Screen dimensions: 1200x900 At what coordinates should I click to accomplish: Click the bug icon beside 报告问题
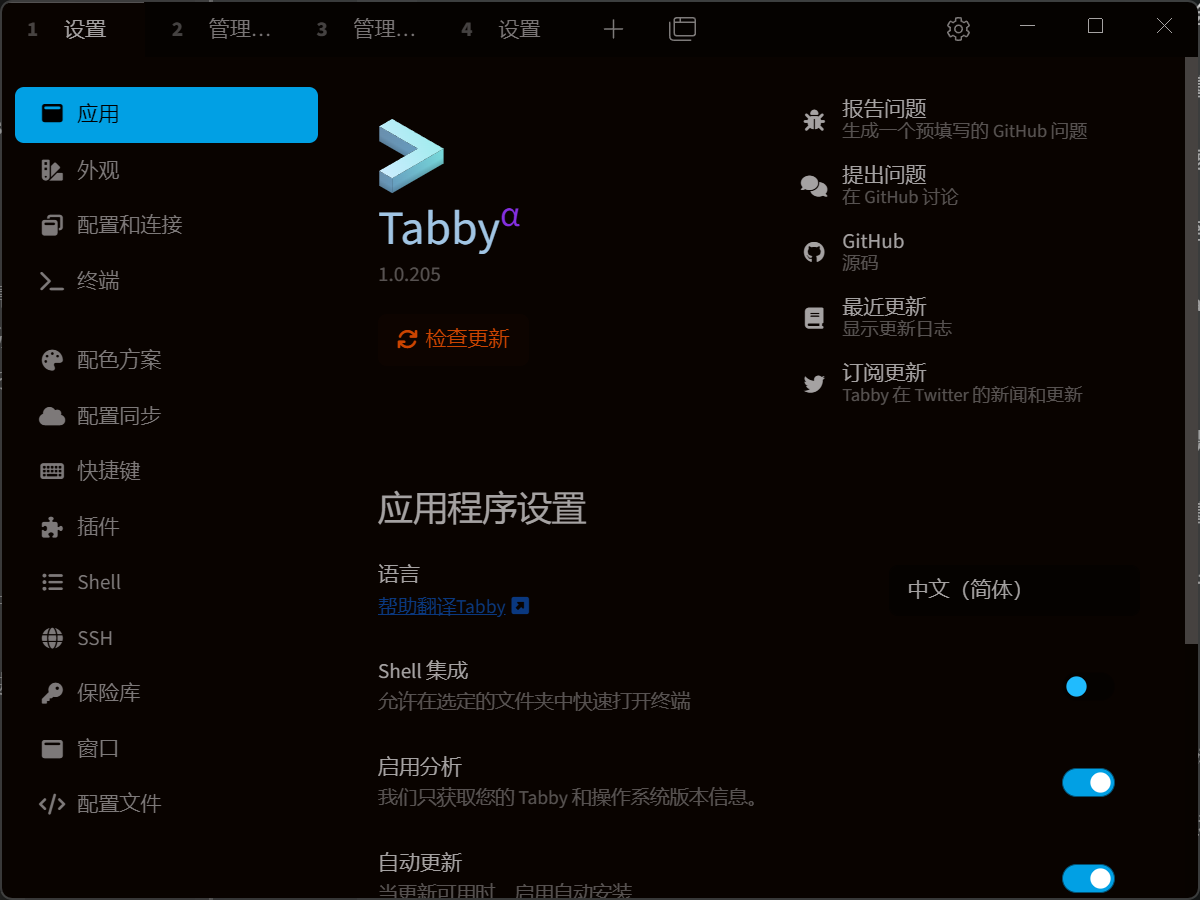[x=814, y=120]
